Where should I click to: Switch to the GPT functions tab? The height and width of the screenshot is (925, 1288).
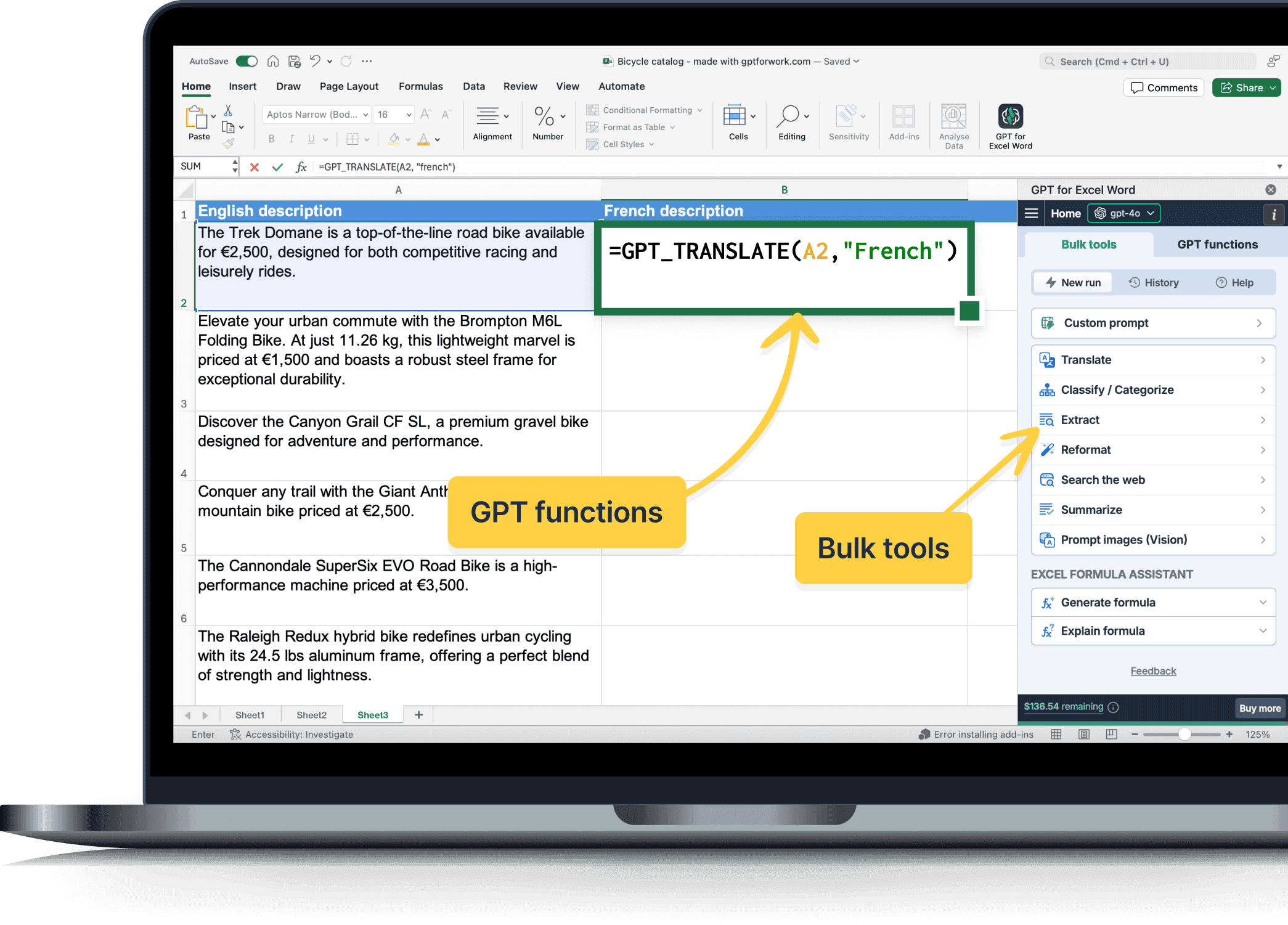click(1217, 245)
